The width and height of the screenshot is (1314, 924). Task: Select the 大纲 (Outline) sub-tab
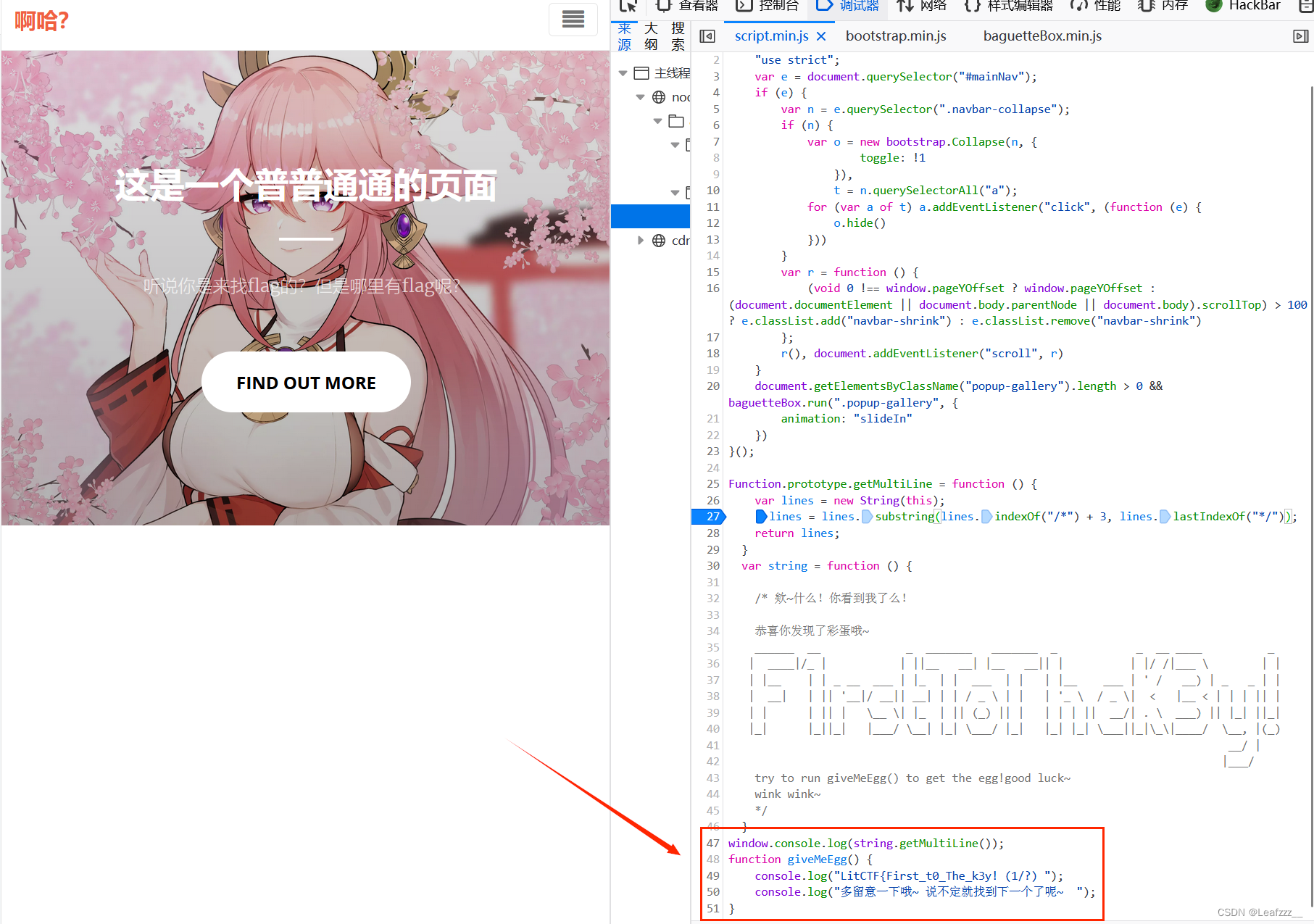coord(651,36)
